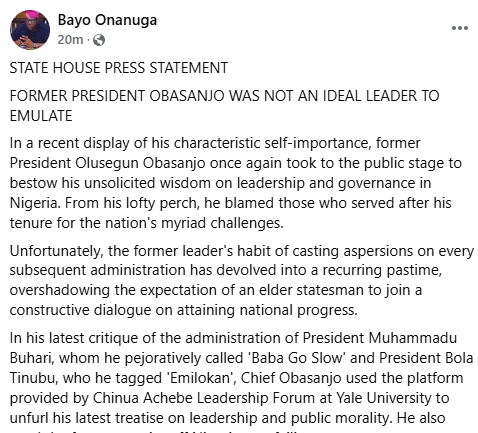
Task: Click the word EMULATE in the headline
Action: point(41,116)
